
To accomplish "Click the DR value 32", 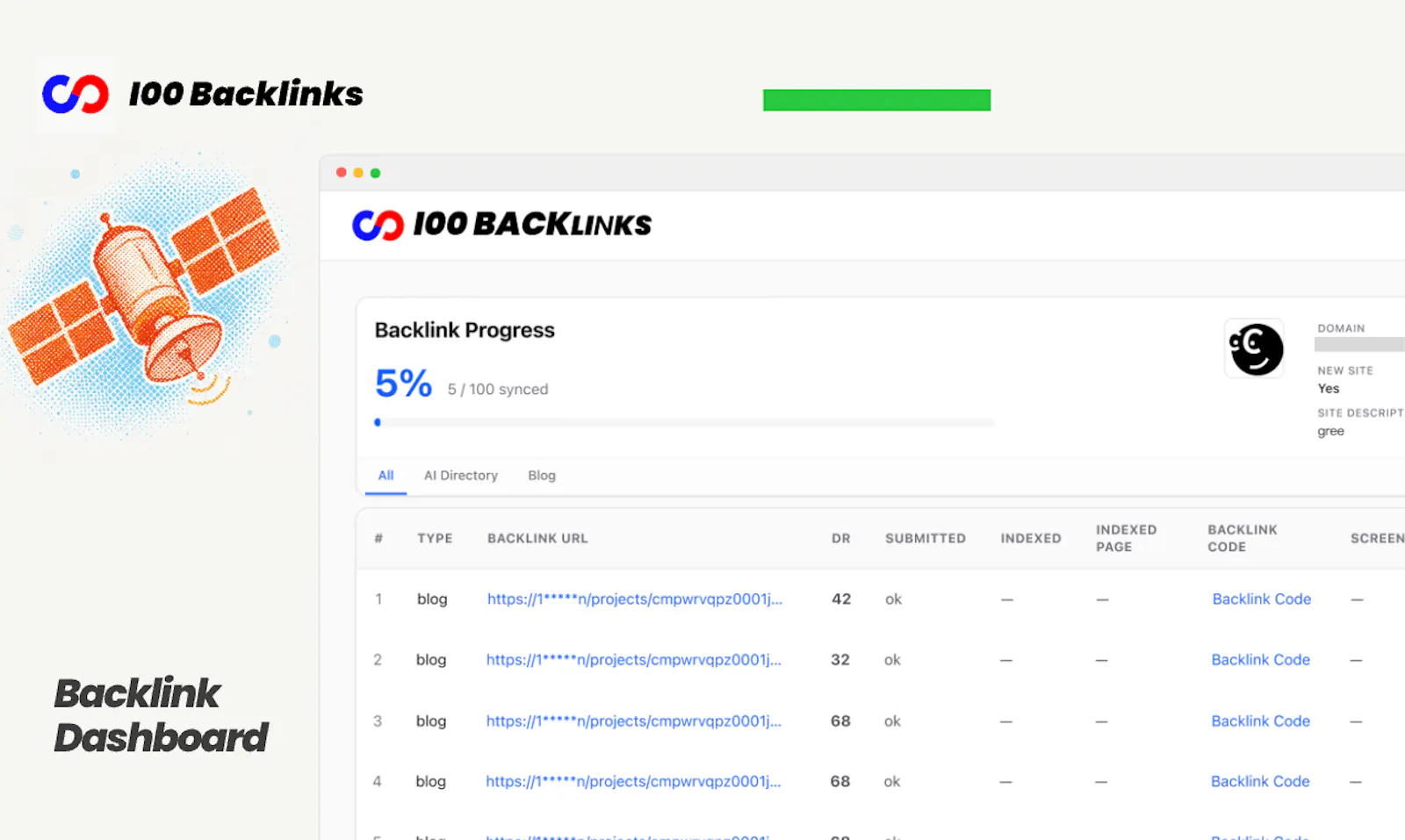I will pos(840,660).
